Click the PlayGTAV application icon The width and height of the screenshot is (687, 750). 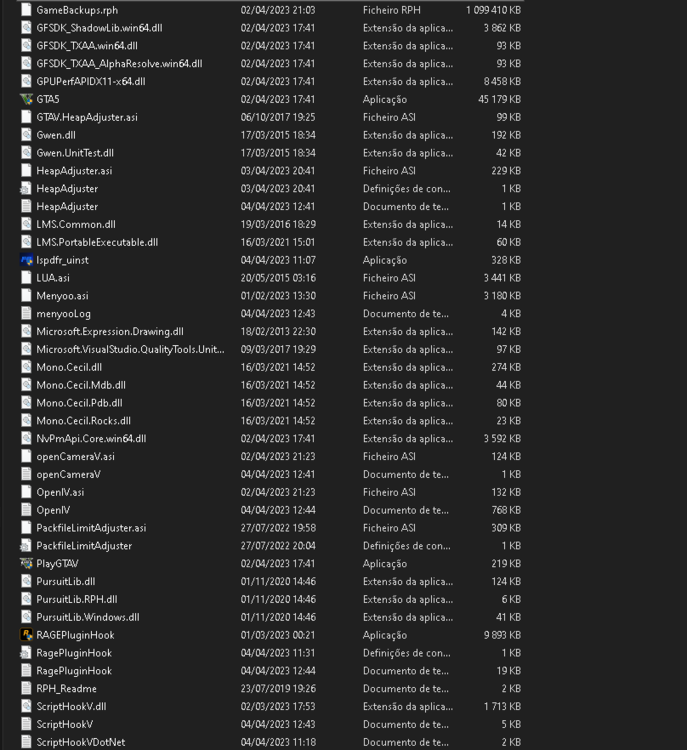26,563
